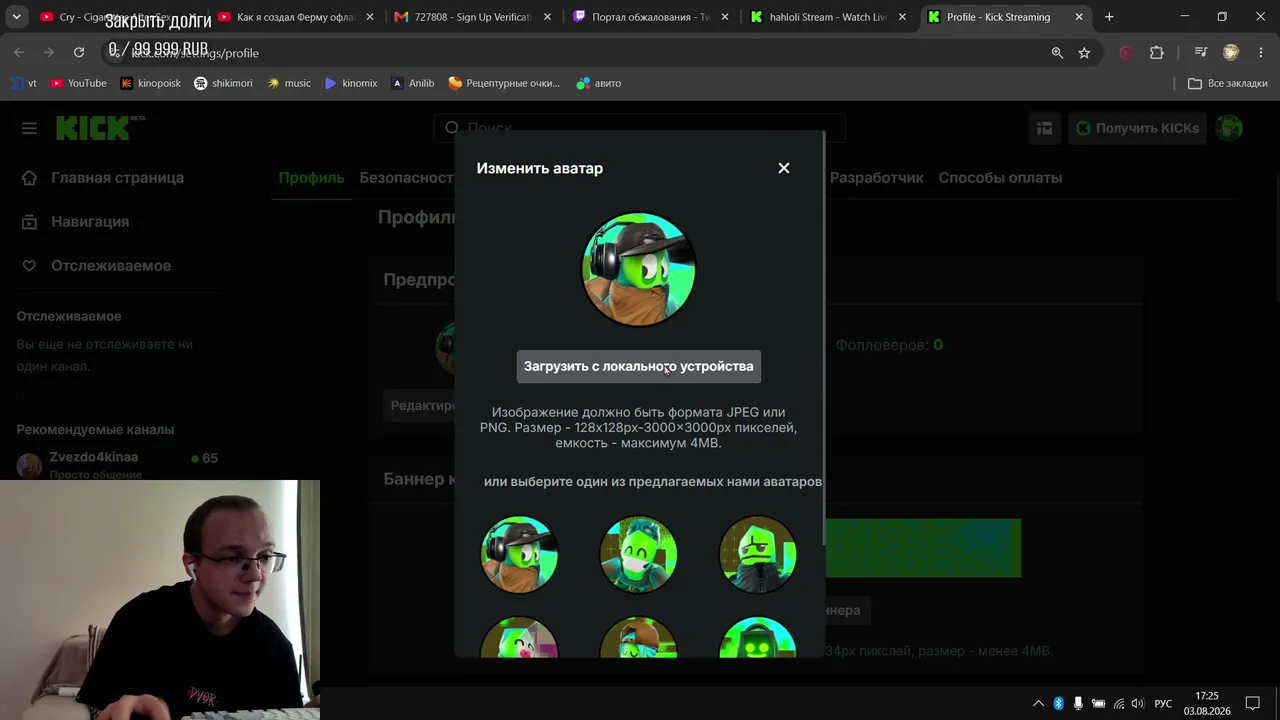This screenshot has width=1280, height=720.
Task: Pick the green robot-face avatar in black jacket
Action: tap(758, 555)
